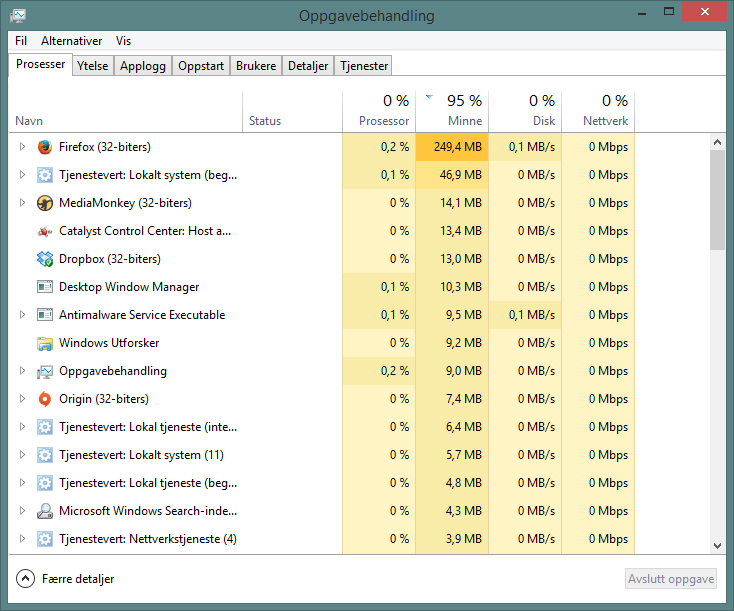
Task: Click the Oppgavebehandling process row icon
Action: click(44, 371)
